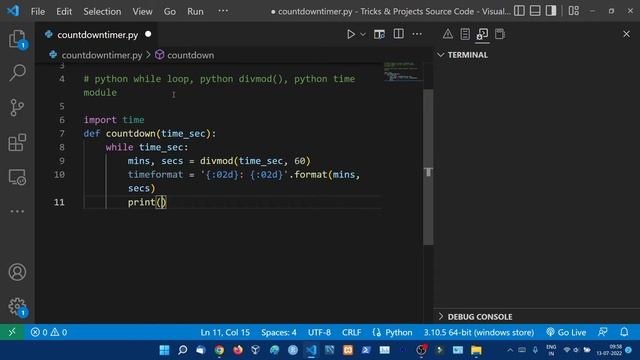This screenshot has height=360, width=640.
Task: Show the Output panel icon
Action: [x=465, y=34]
